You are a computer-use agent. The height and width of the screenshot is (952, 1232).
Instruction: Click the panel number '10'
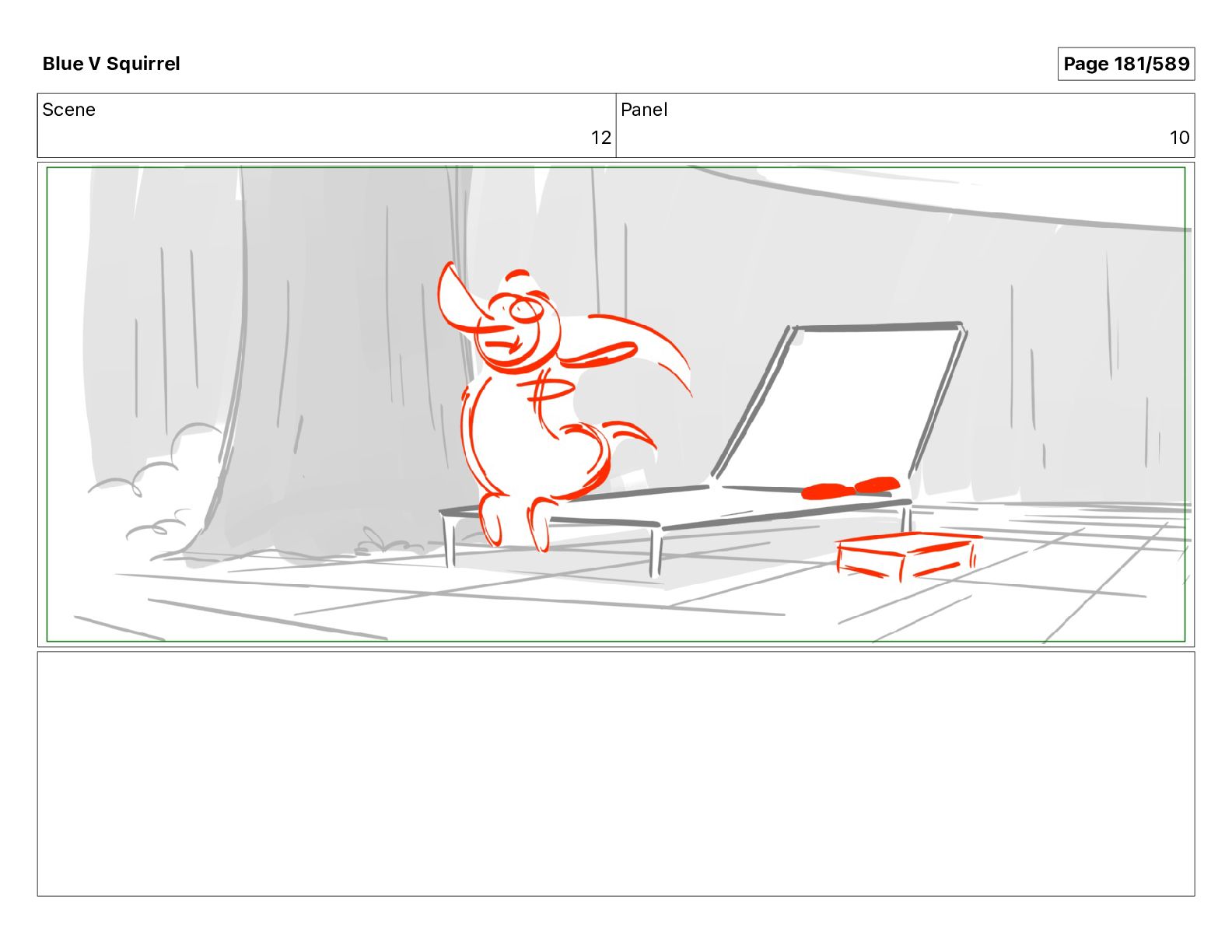(1179, 138)
